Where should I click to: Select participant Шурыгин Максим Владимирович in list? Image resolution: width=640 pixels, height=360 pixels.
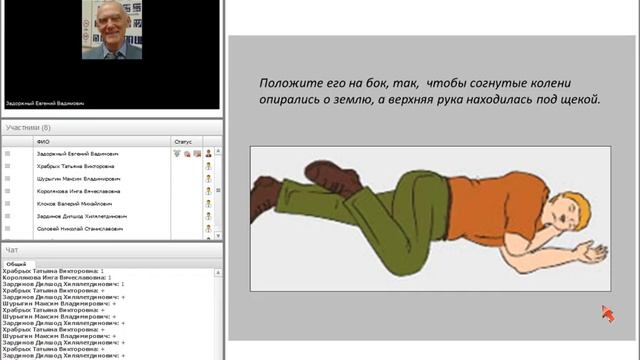click(78, 179)
